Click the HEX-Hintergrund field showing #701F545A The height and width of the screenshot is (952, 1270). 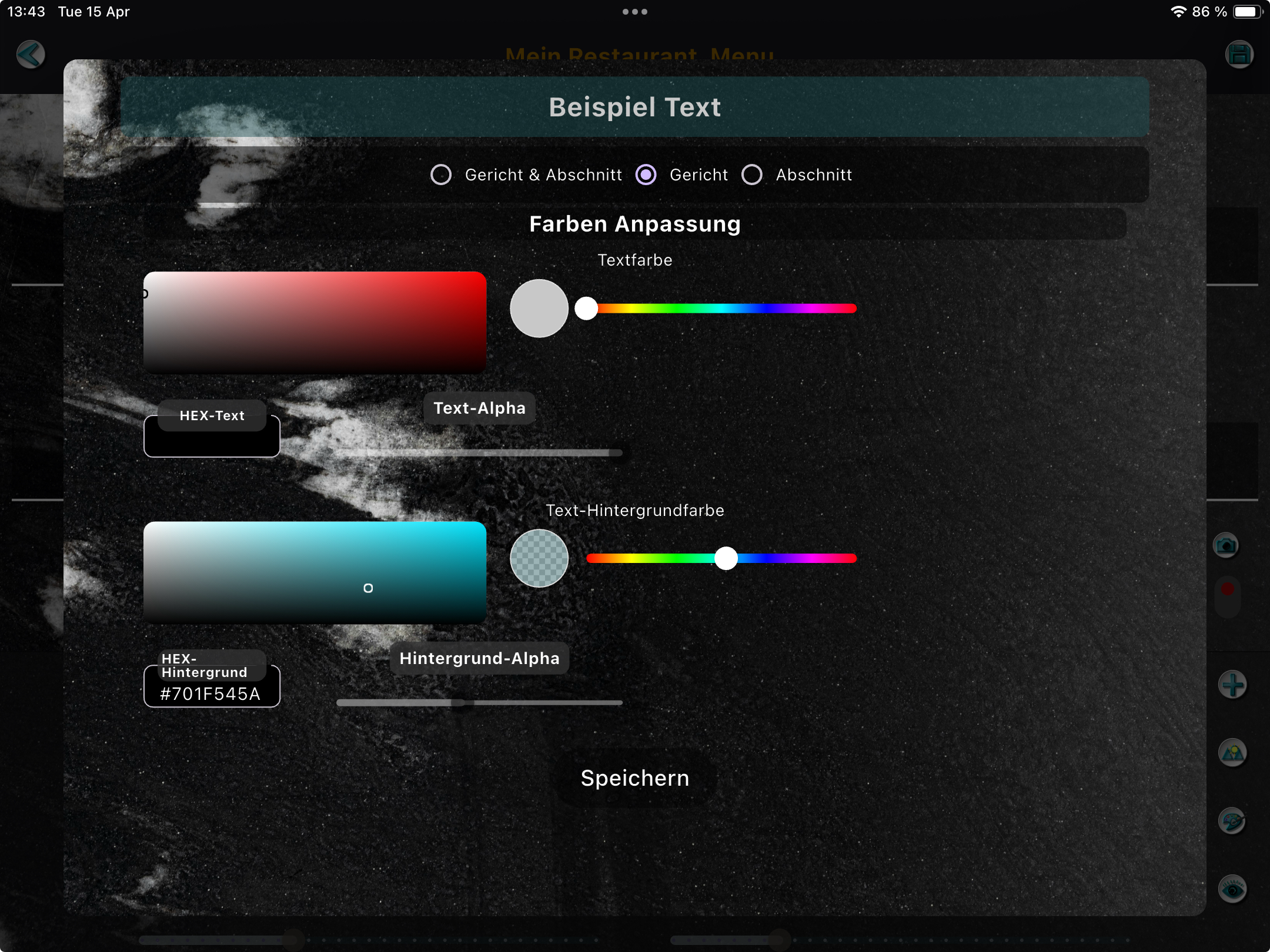(211, 693)
